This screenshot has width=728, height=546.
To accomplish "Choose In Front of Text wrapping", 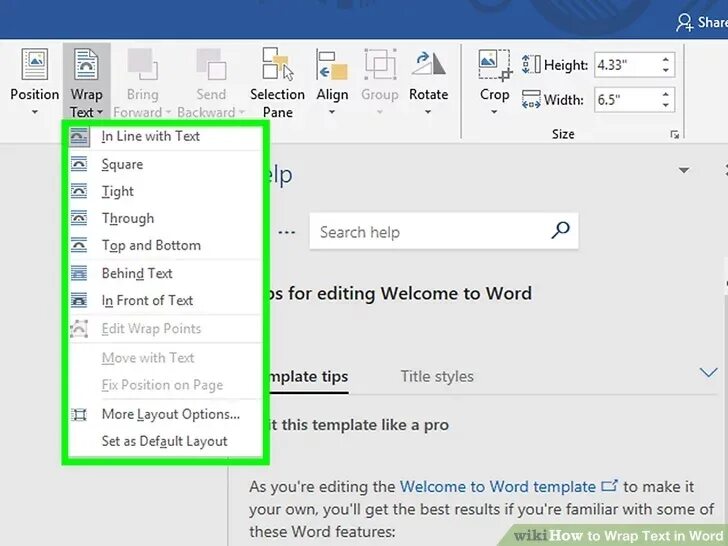I will point(165,301).
